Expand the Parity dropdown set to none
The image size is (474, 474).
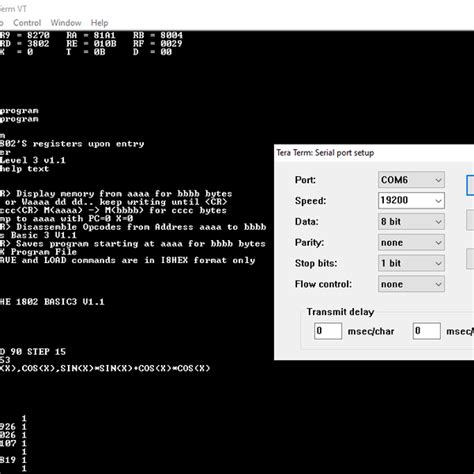click(411, 243)
